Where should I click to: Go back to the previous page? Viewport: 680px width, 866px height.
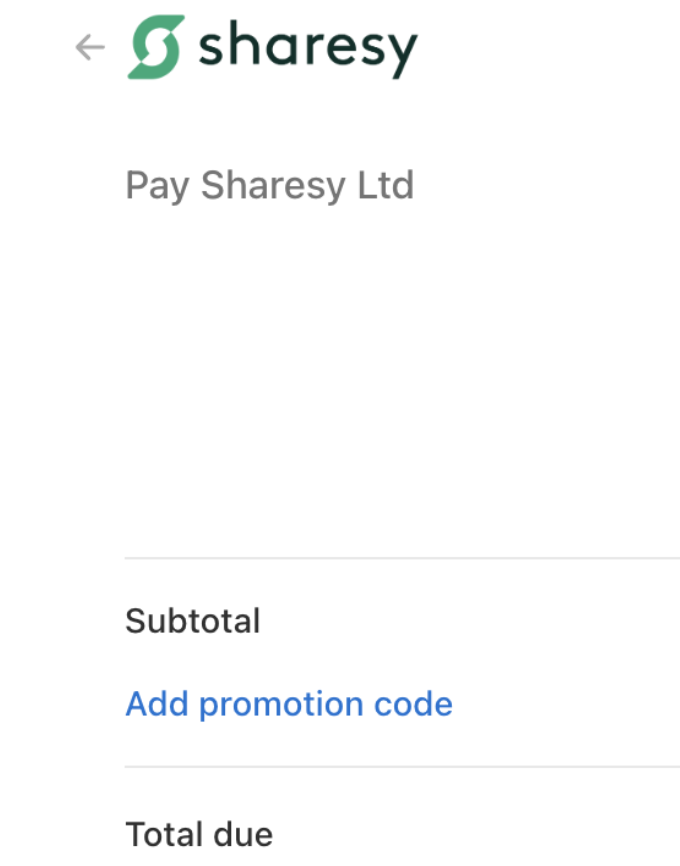coord(90,47)
